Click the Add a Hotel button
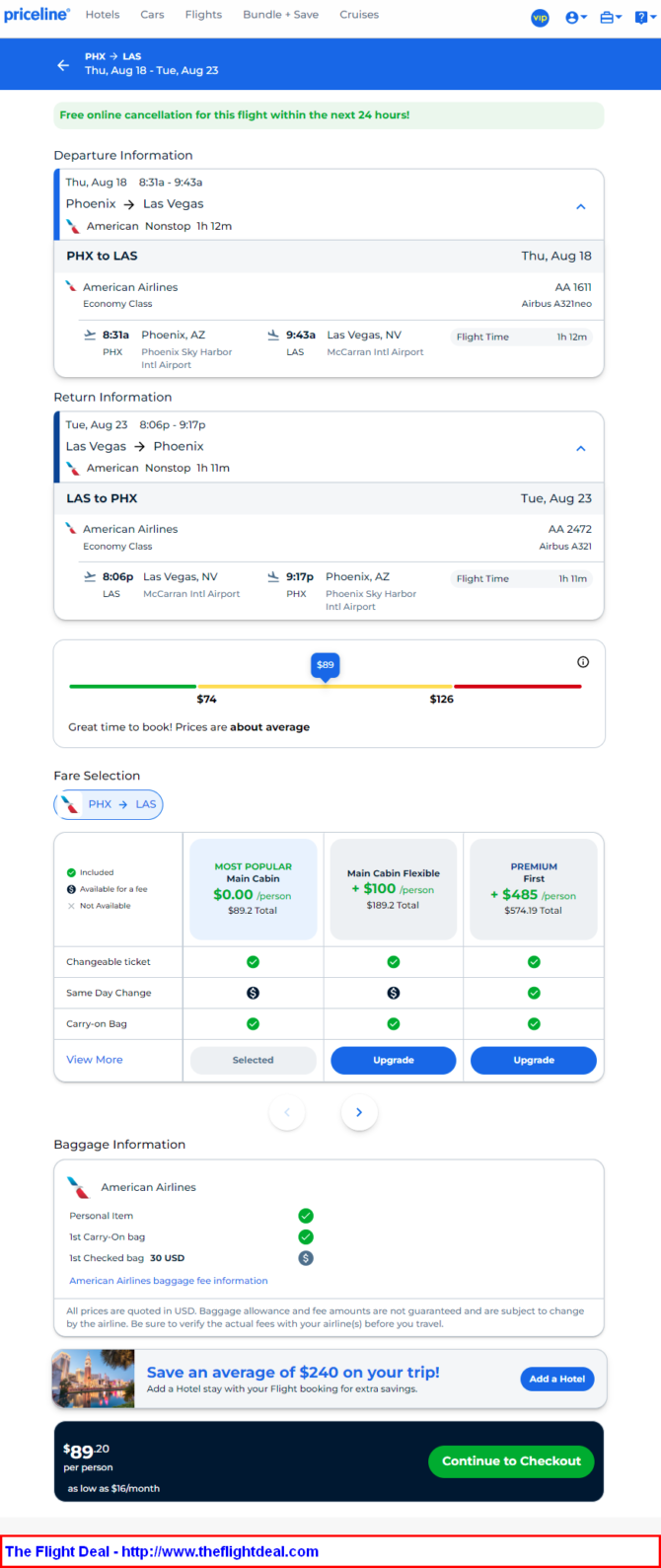The image size is (661, 1568). click(x=557, y=1379)
